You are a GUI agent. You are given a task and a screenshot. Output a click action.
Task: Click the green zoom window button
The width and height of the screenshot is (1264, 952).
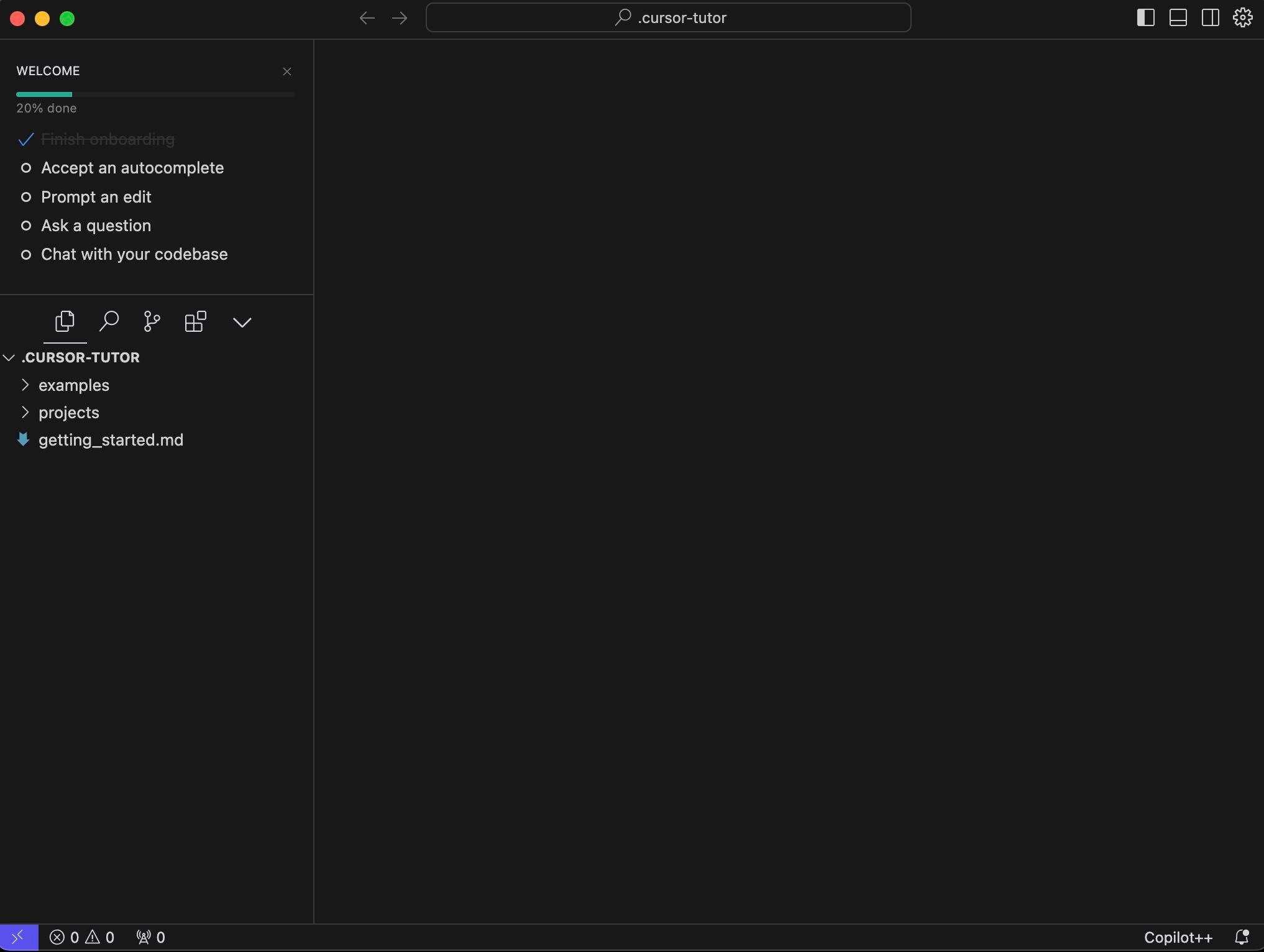[67, 19]
